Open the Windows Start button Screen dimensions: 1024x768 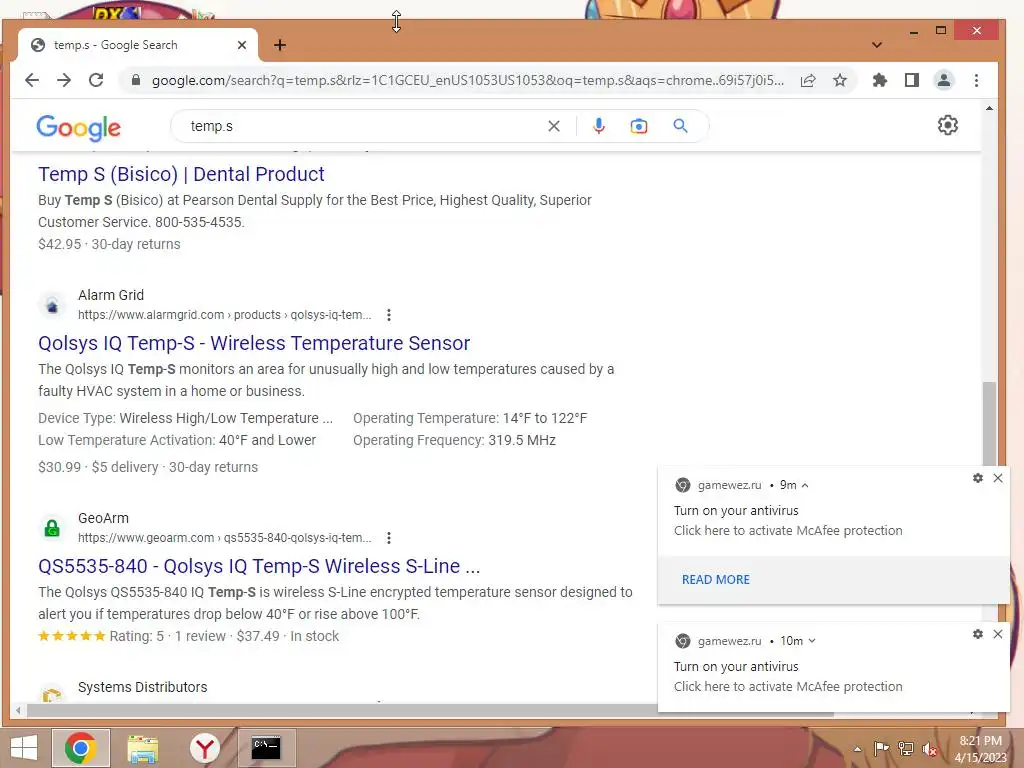point(24,748)
